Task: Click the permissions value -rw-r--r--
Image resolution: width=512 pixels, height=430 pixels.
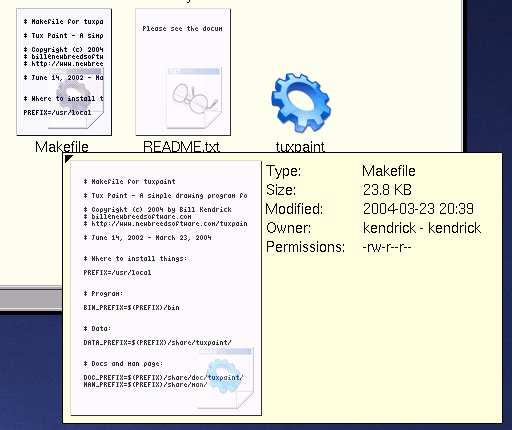Action: click(x=387, y=247)
